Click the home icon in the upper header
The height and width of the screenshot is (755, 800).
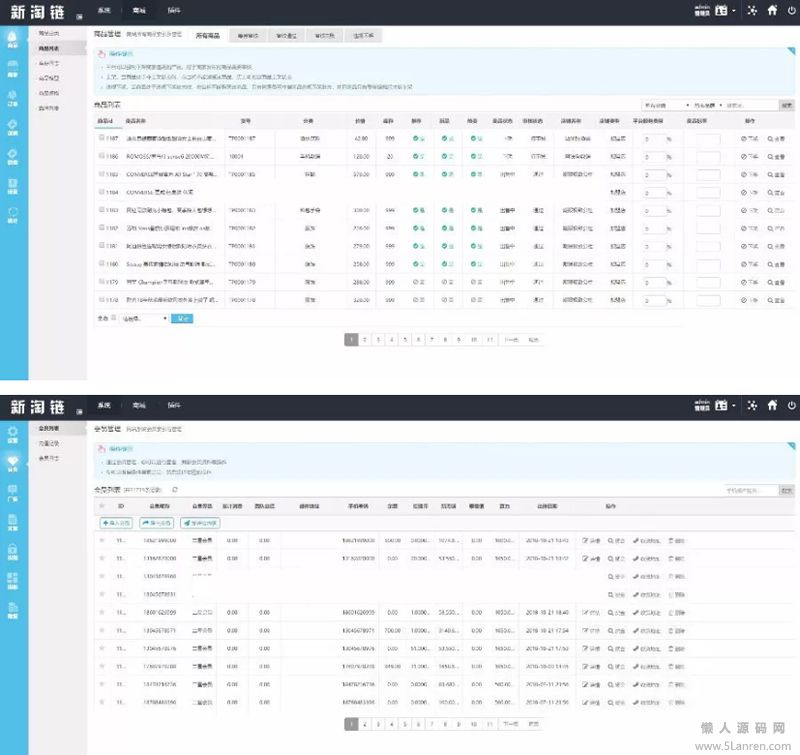772,11
